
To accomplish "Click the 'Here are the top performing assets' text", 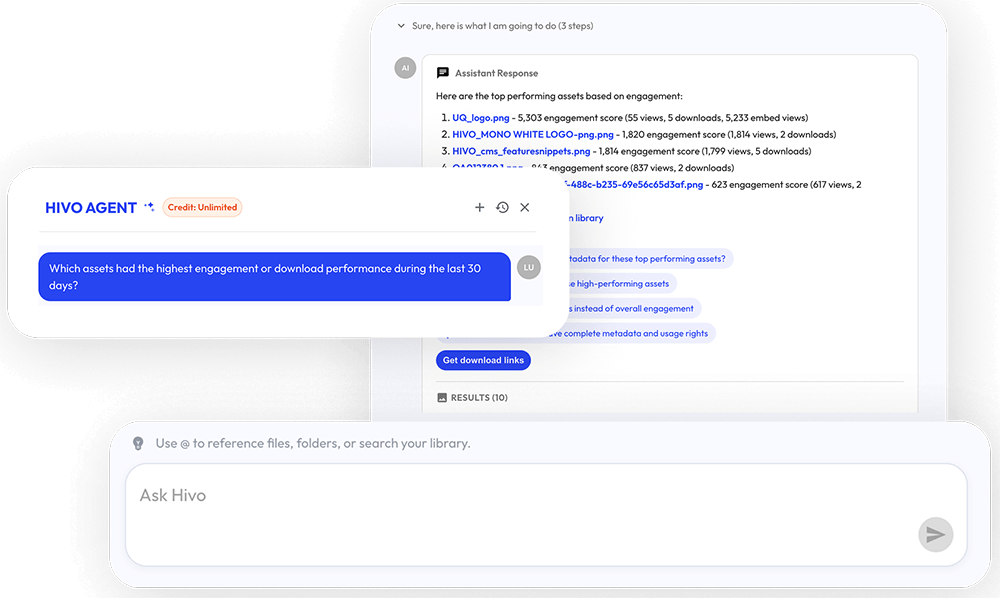I will tap(559, 96).
